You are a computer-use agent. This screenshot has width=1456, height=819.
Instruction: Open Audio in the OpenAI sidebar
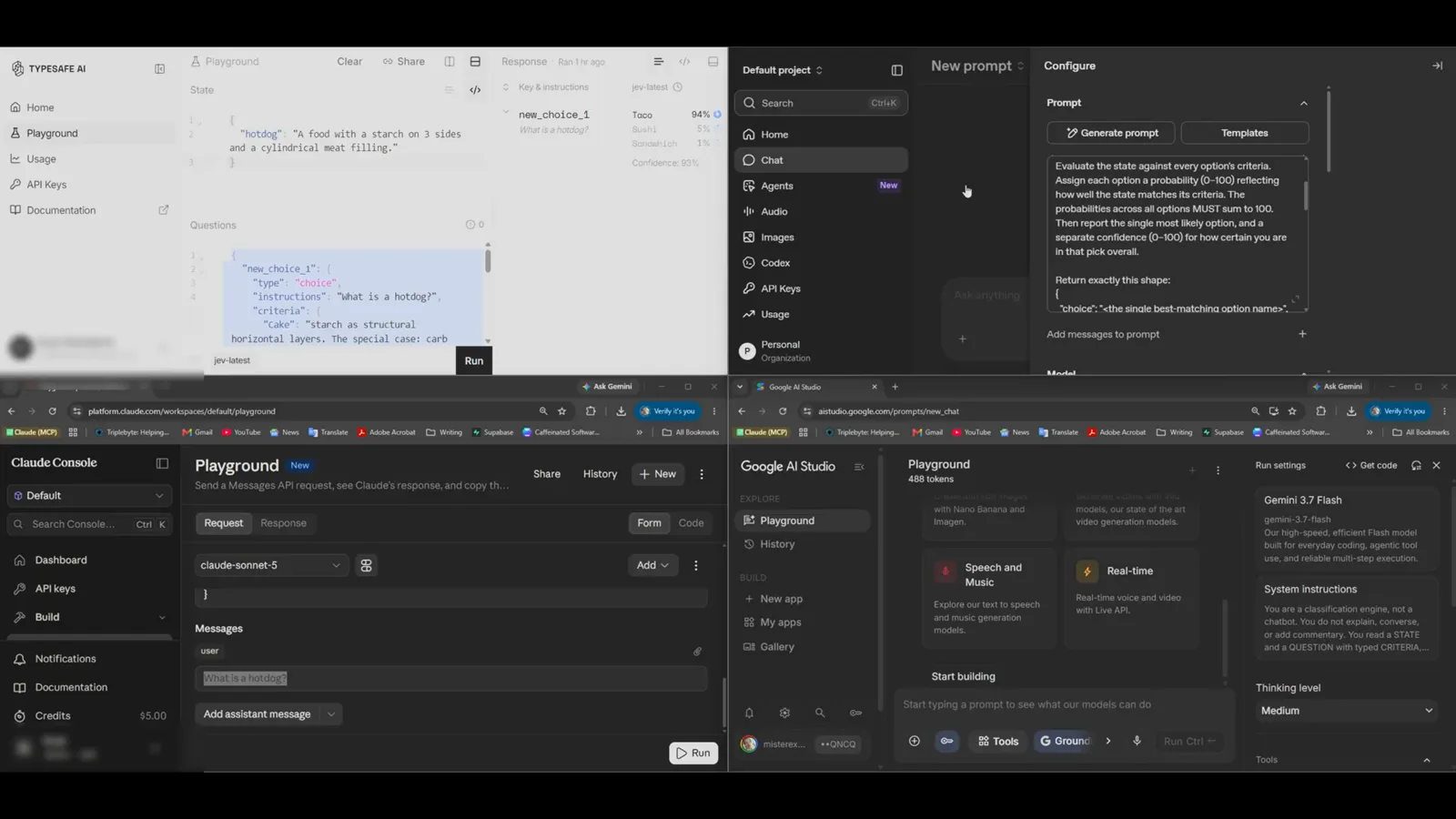point(821,211)
